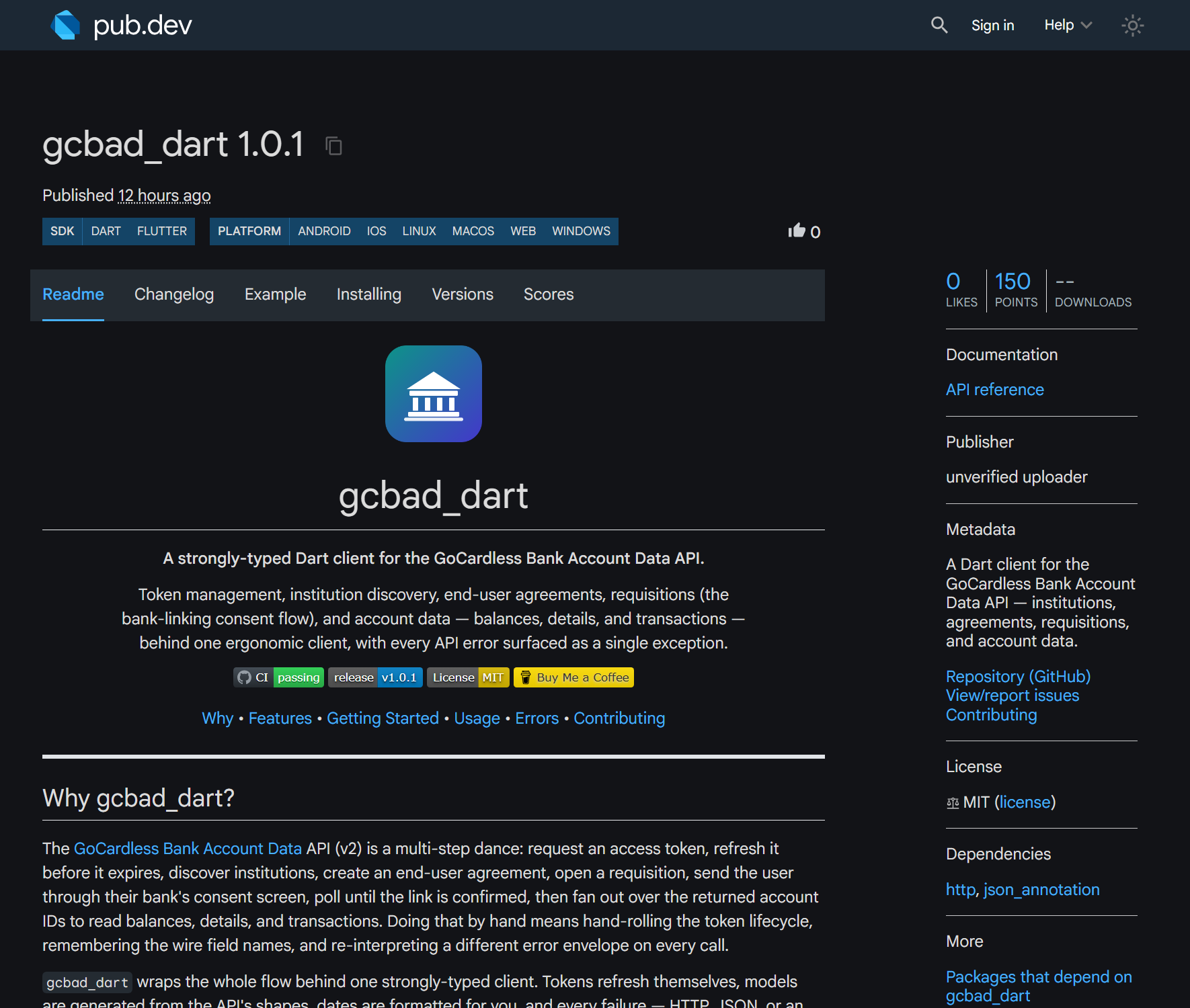Toggle the light/dark theme sun icon
Screen dimensions: 1190x1008
(x=1132, y=26)
